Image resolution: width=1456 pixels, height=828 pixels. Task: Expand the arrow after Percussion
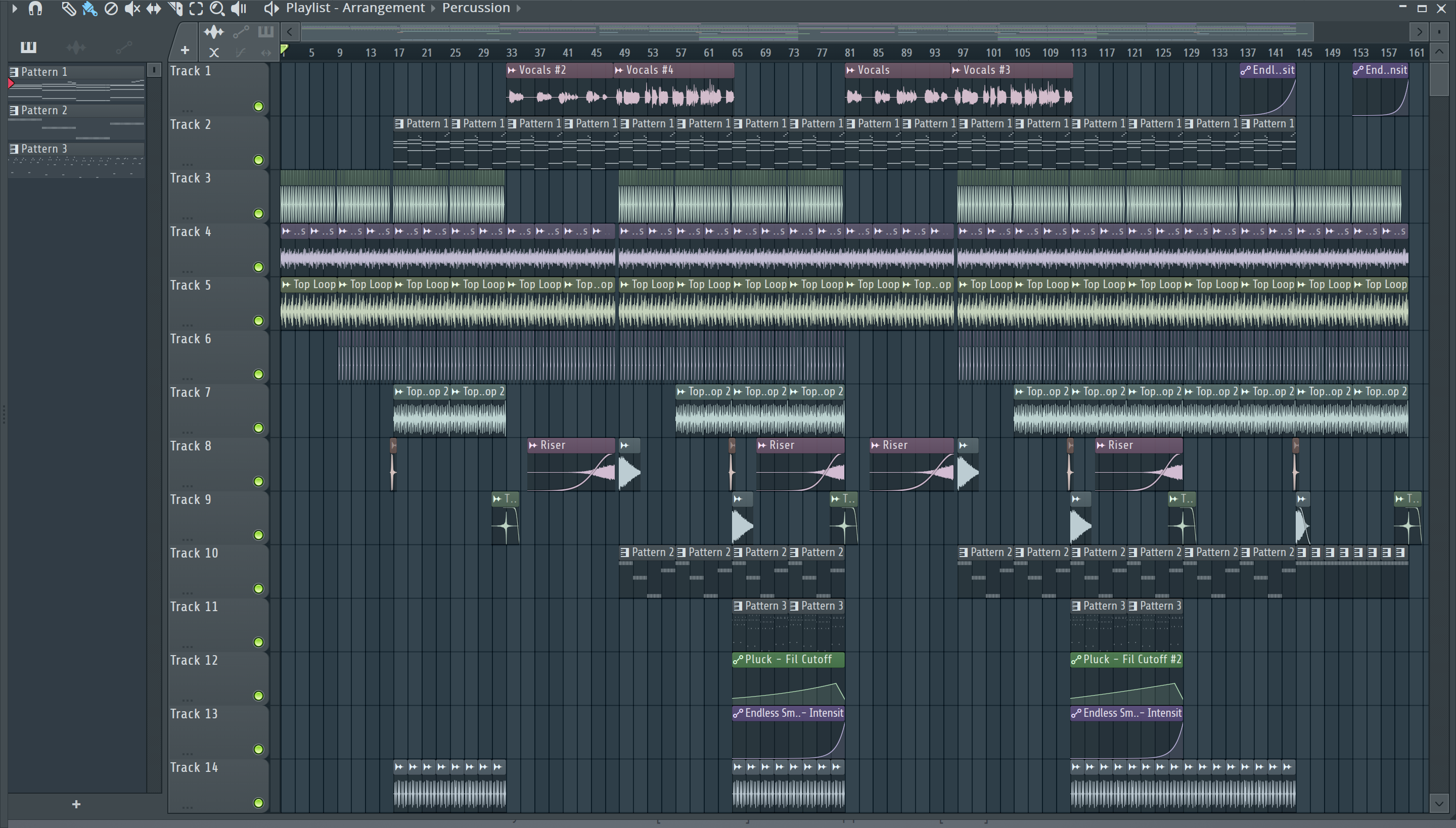519,8
